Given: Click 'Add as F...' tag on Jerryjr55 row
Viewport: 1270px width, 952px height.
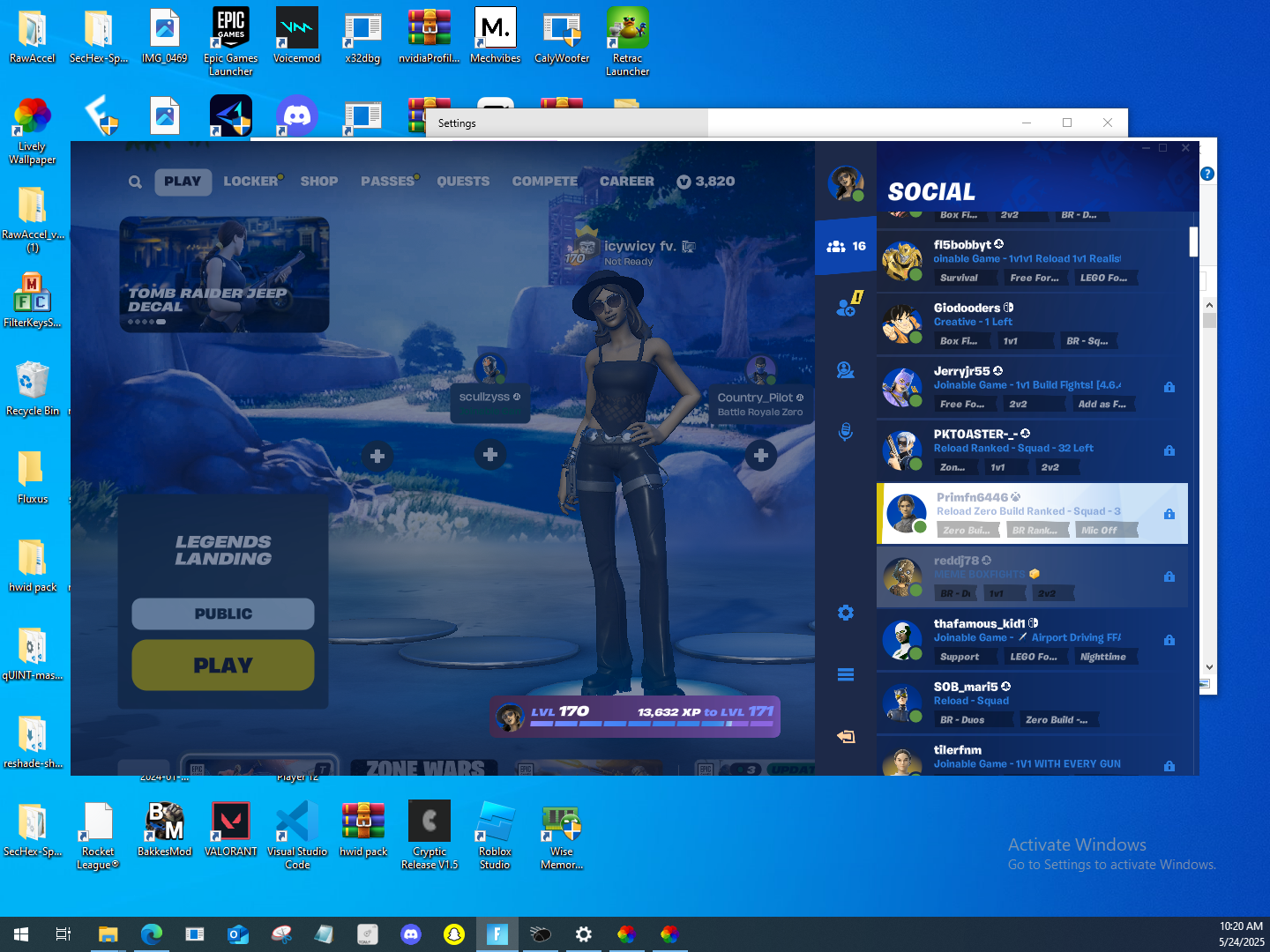Looking at the screenshot, I should pyautogui.click(x=1102, y=405).
